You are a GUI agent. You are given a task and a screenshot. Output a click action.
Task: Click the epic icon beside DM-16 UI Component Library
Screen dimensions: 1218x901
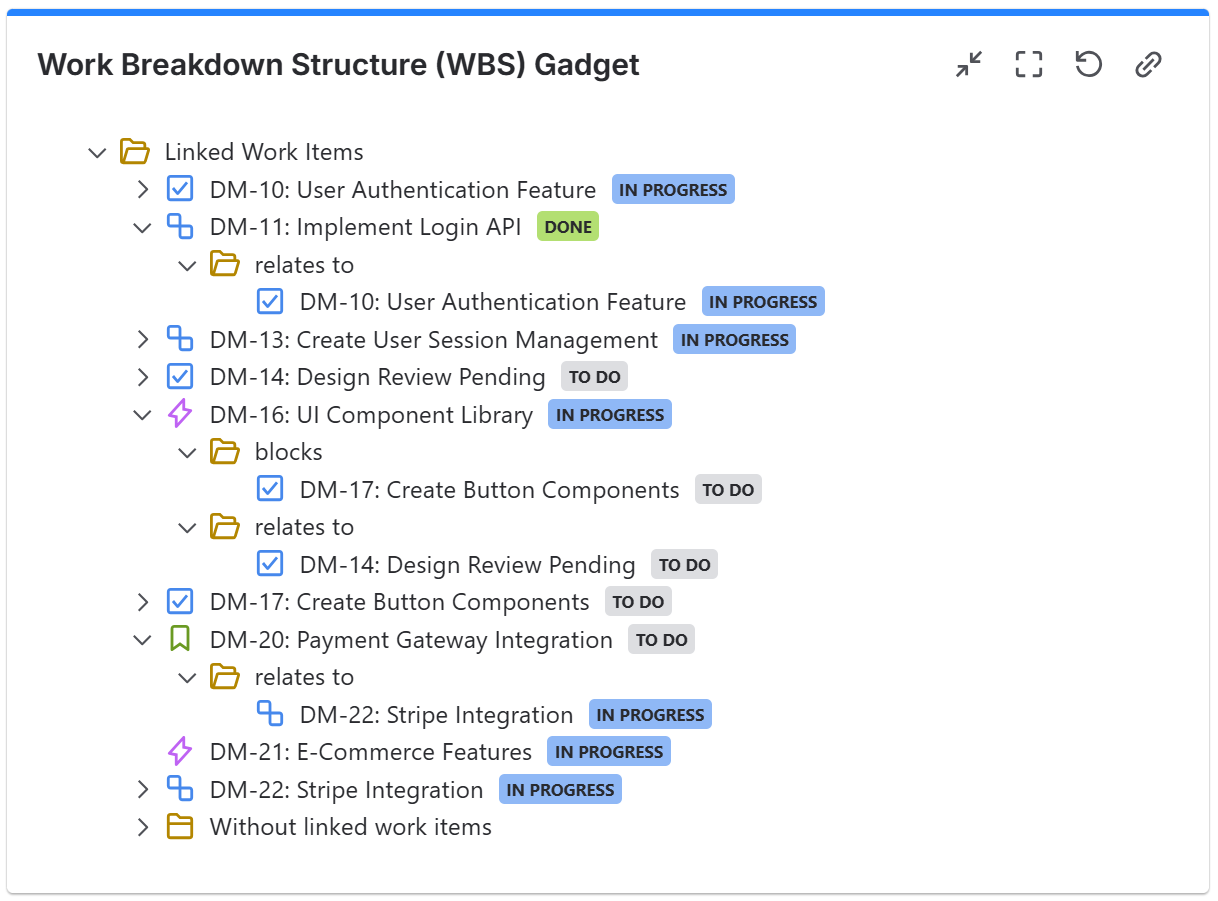(180, 414)
